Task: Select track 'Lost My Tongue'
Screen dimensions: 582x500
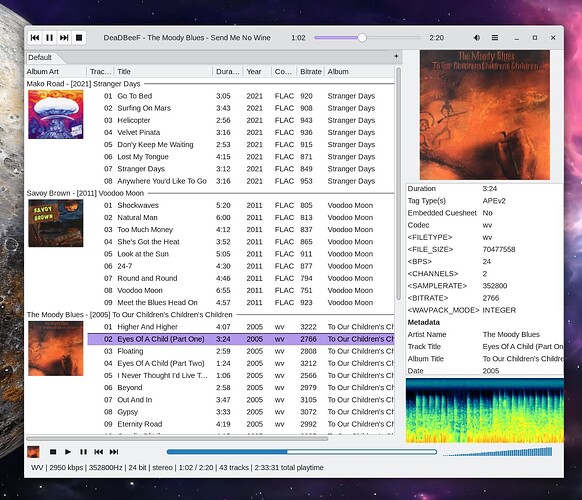Action: (241, 157)
